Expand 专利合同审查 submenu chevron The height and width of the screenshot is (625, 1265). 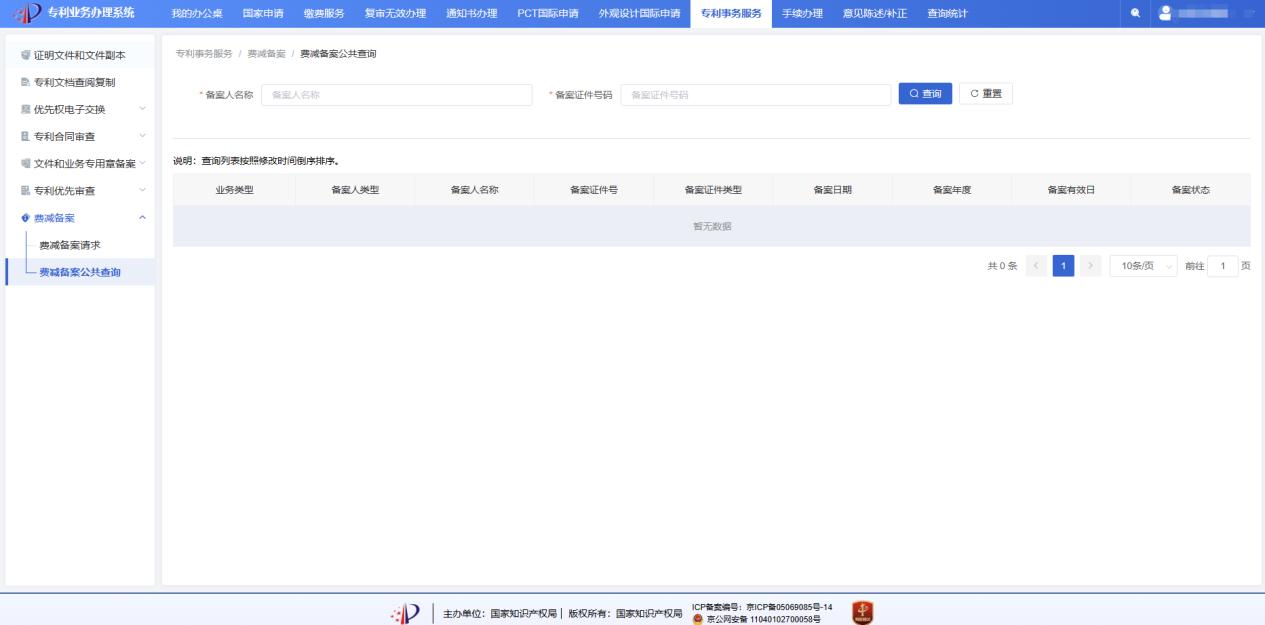[x=142, y=136]
